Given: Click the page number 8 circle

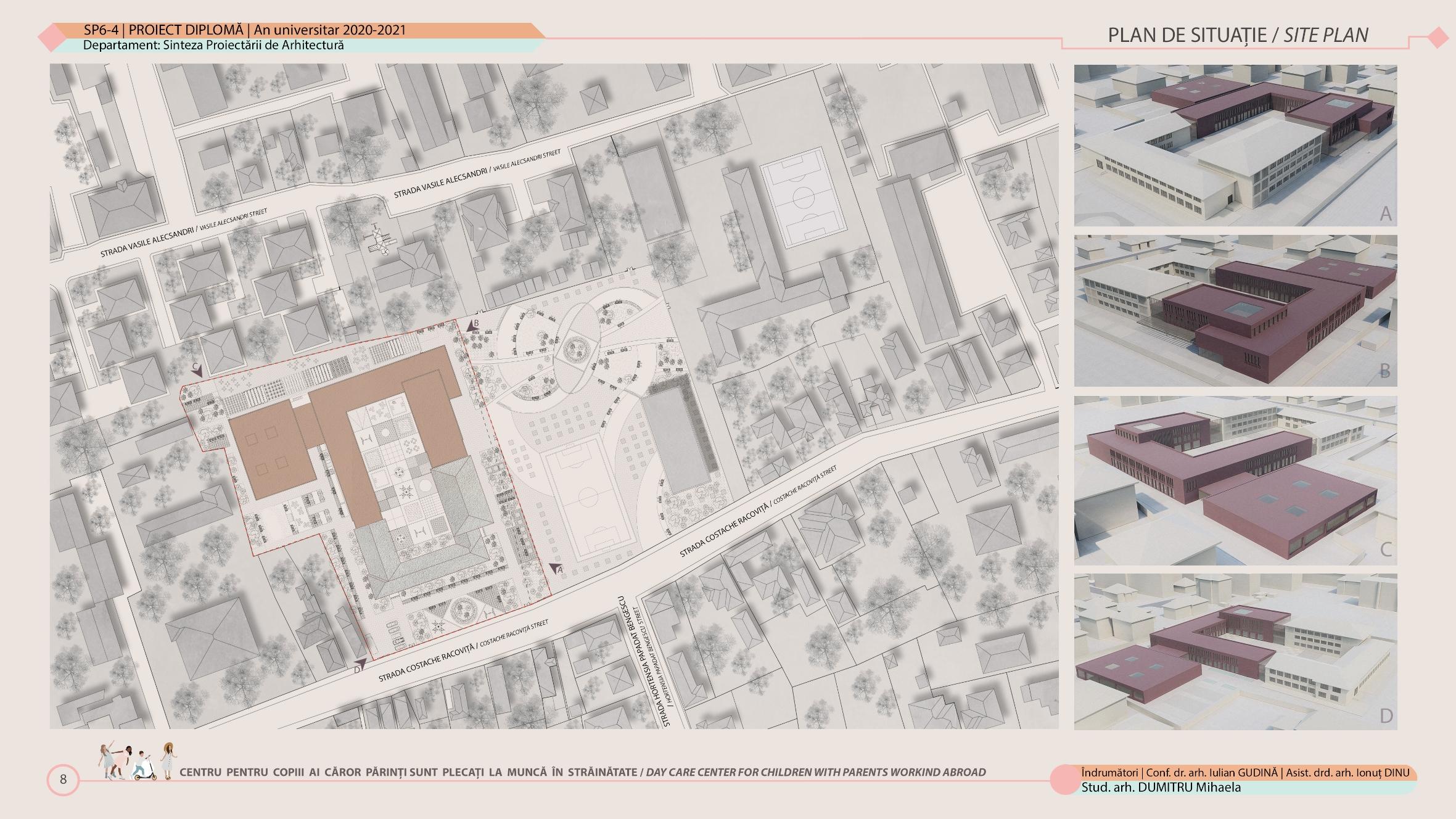Looking at the screenshot, I should pos(63,779).
